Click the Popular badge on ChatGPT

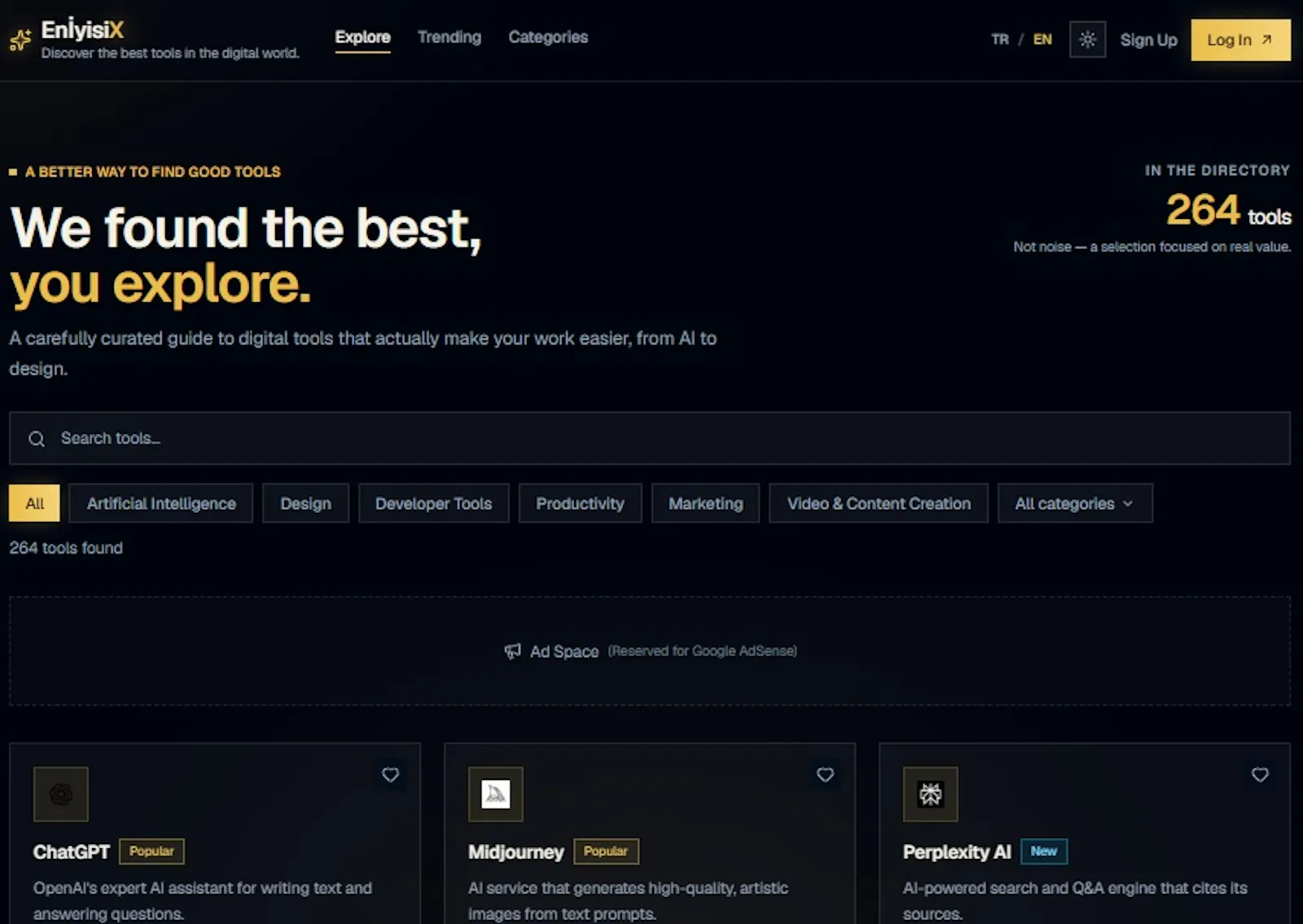pyautogui.click(x=151, y=852)
